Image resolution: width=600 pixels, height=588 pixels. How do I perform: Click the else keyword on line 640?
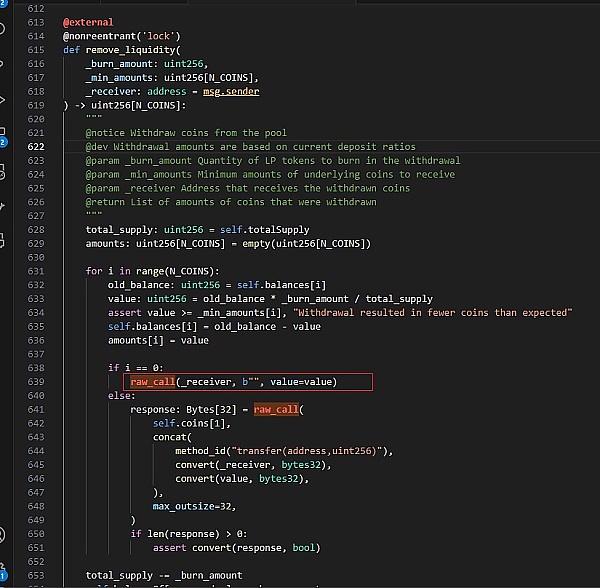point(119,396)
